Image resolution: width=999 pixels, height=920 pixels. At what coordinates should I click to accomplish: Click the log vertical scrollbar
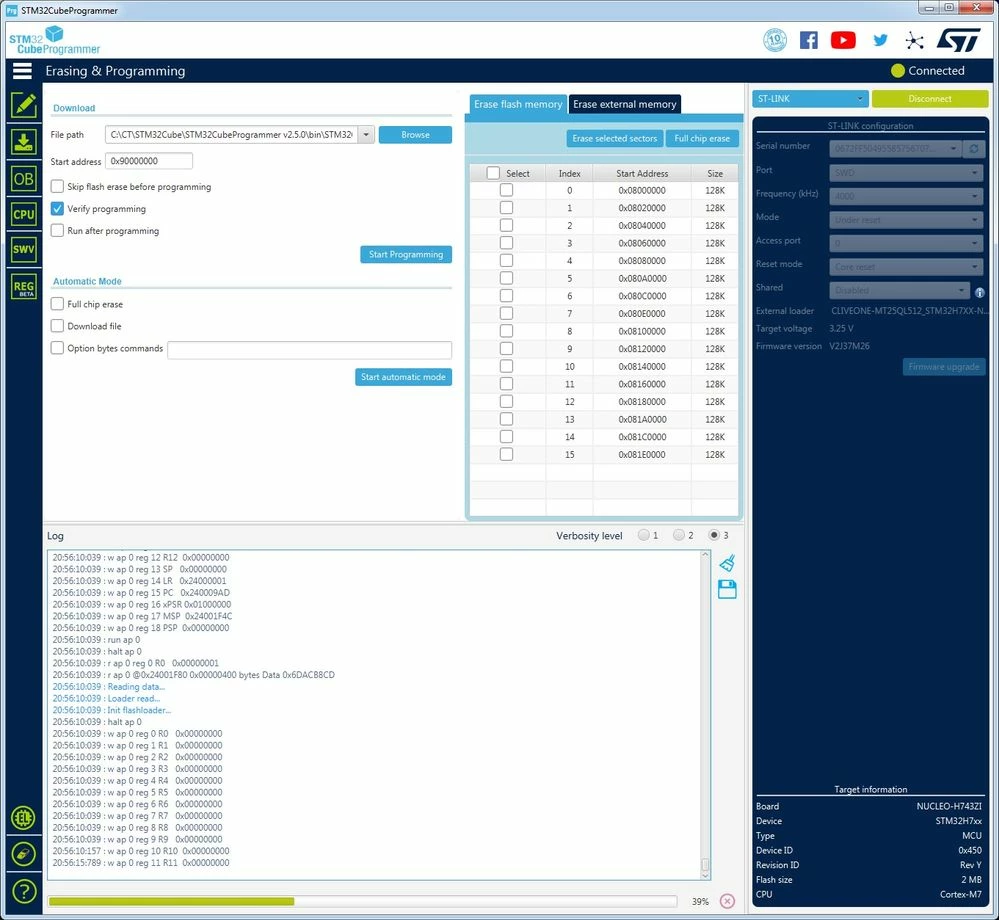705,714
